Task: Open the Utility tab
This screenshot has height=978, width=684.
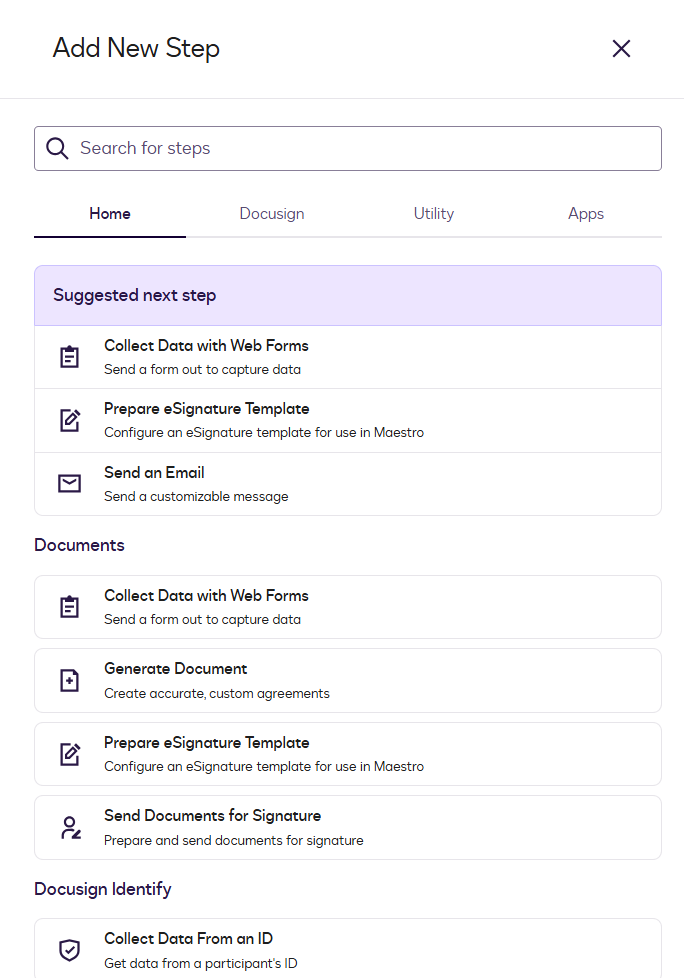Action: point(433,213)
